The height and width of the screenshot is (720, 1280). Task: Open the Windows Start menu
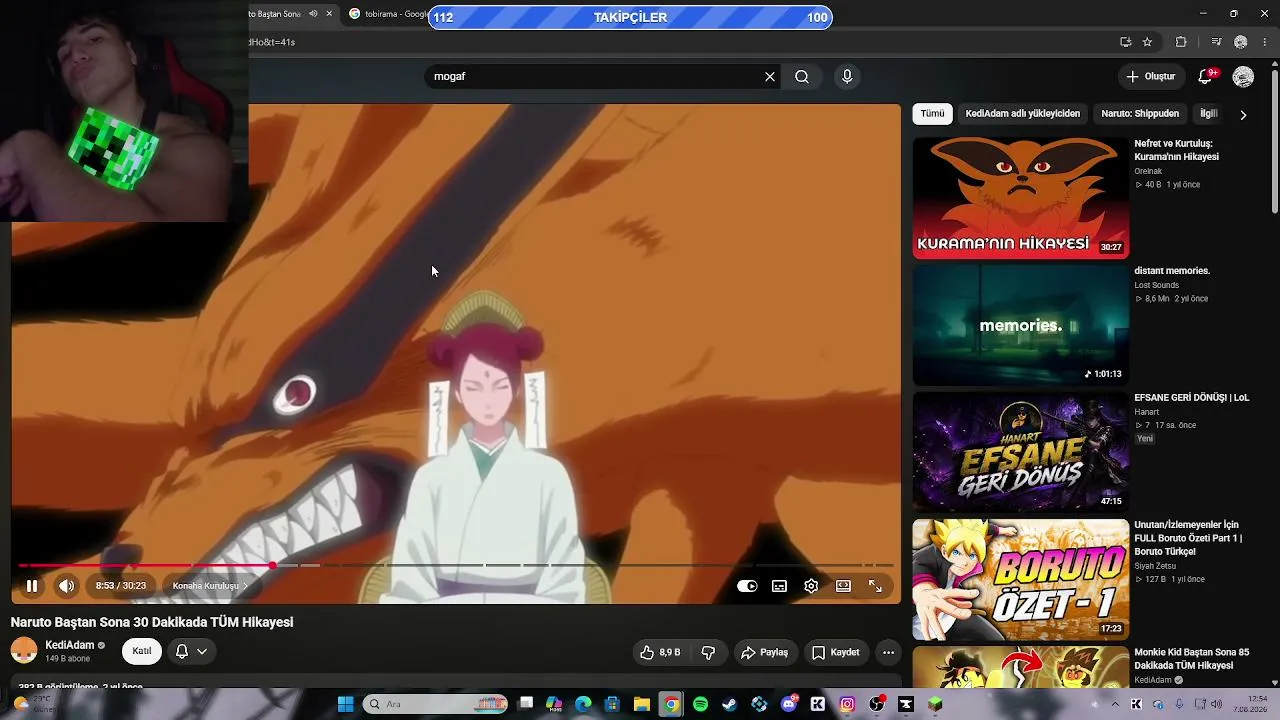(x=345, y=704)
